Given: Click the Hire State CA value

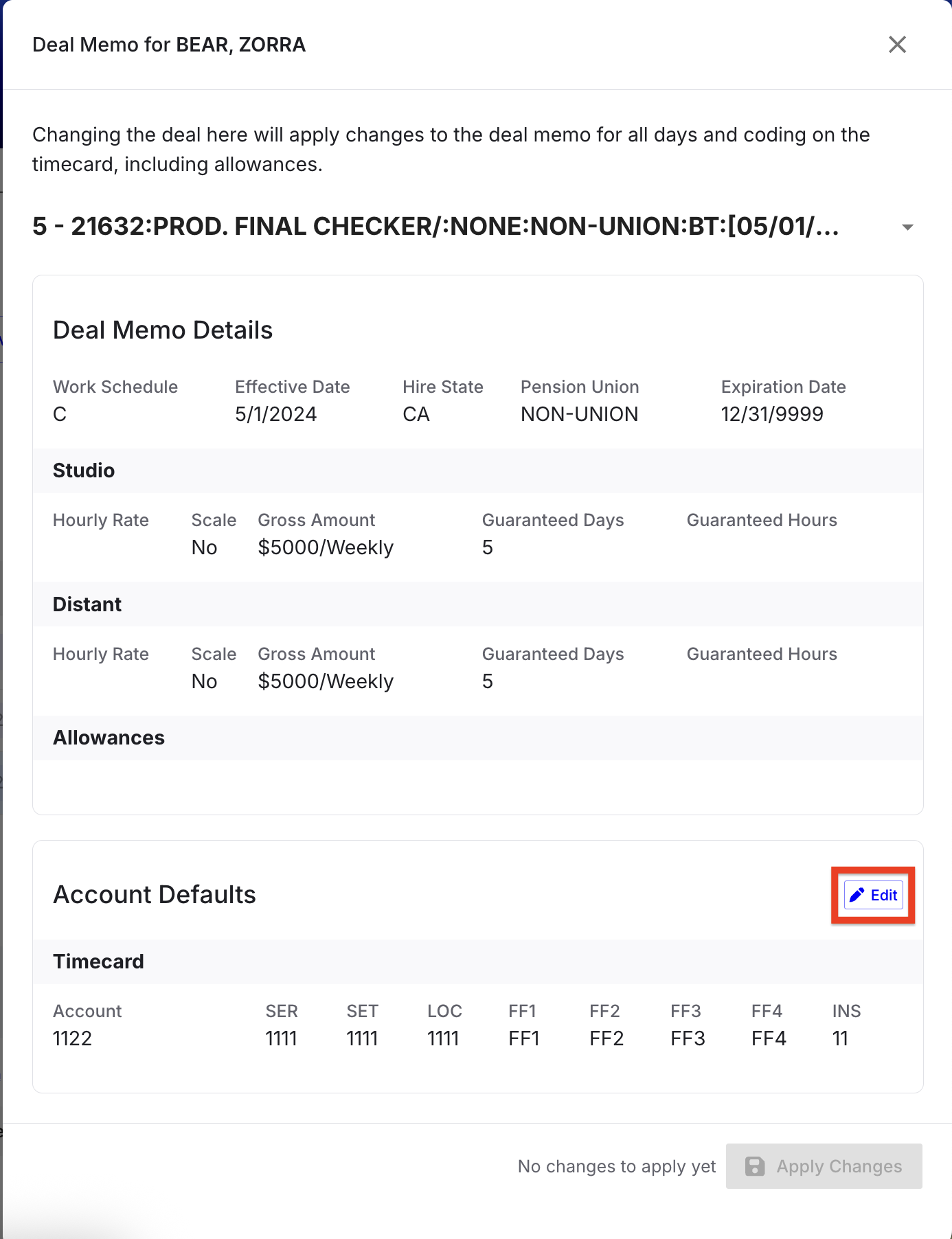Looking at the screenshot, I should point(416,414).
